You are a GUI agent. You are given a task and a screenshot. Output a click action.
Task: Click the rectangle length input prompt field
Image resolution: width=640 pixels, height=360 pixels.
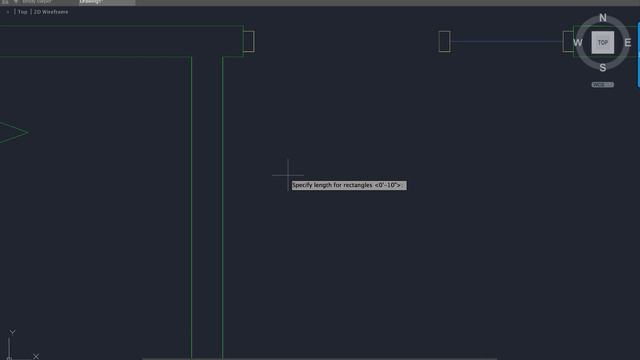tap(349, 185)
